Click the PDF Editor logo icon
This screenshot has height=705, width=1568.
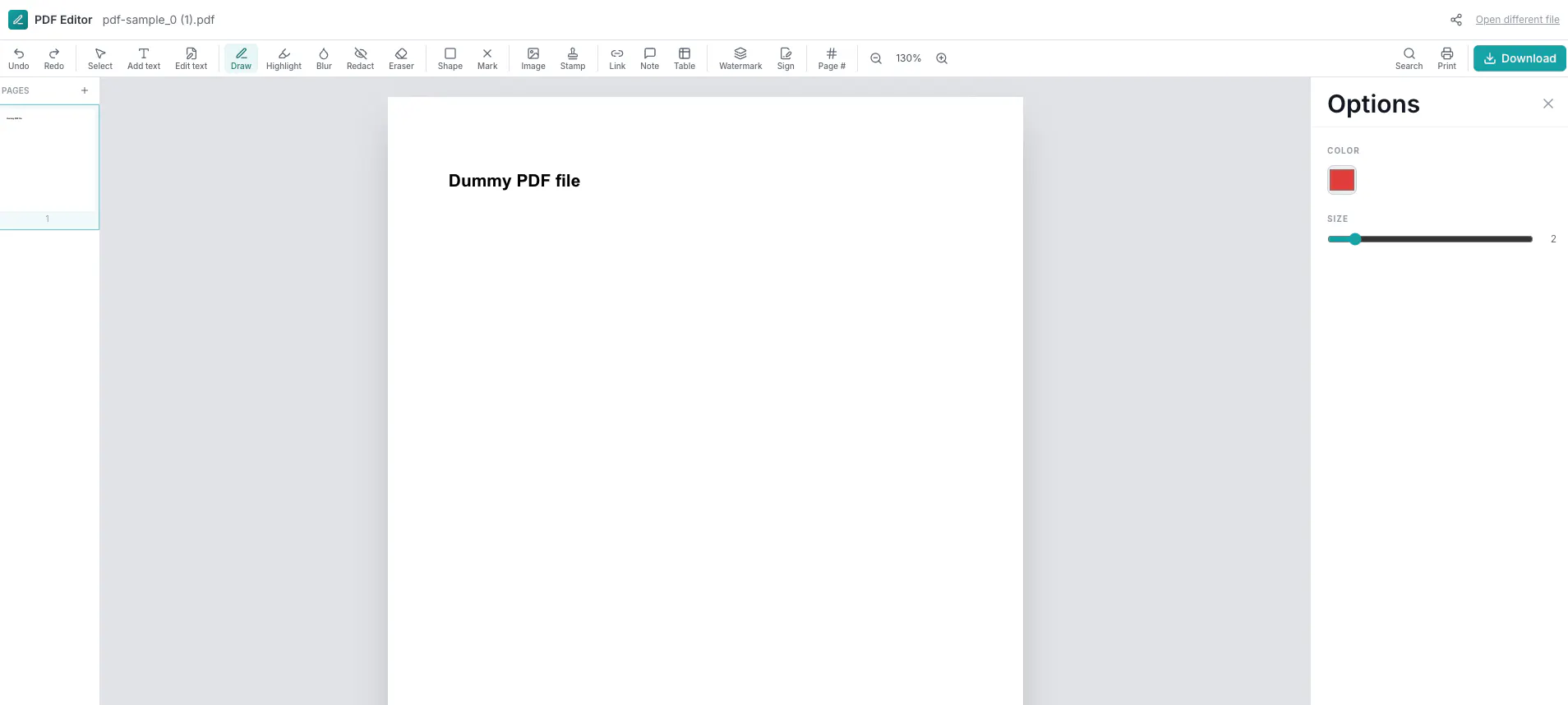click(18, 20)
